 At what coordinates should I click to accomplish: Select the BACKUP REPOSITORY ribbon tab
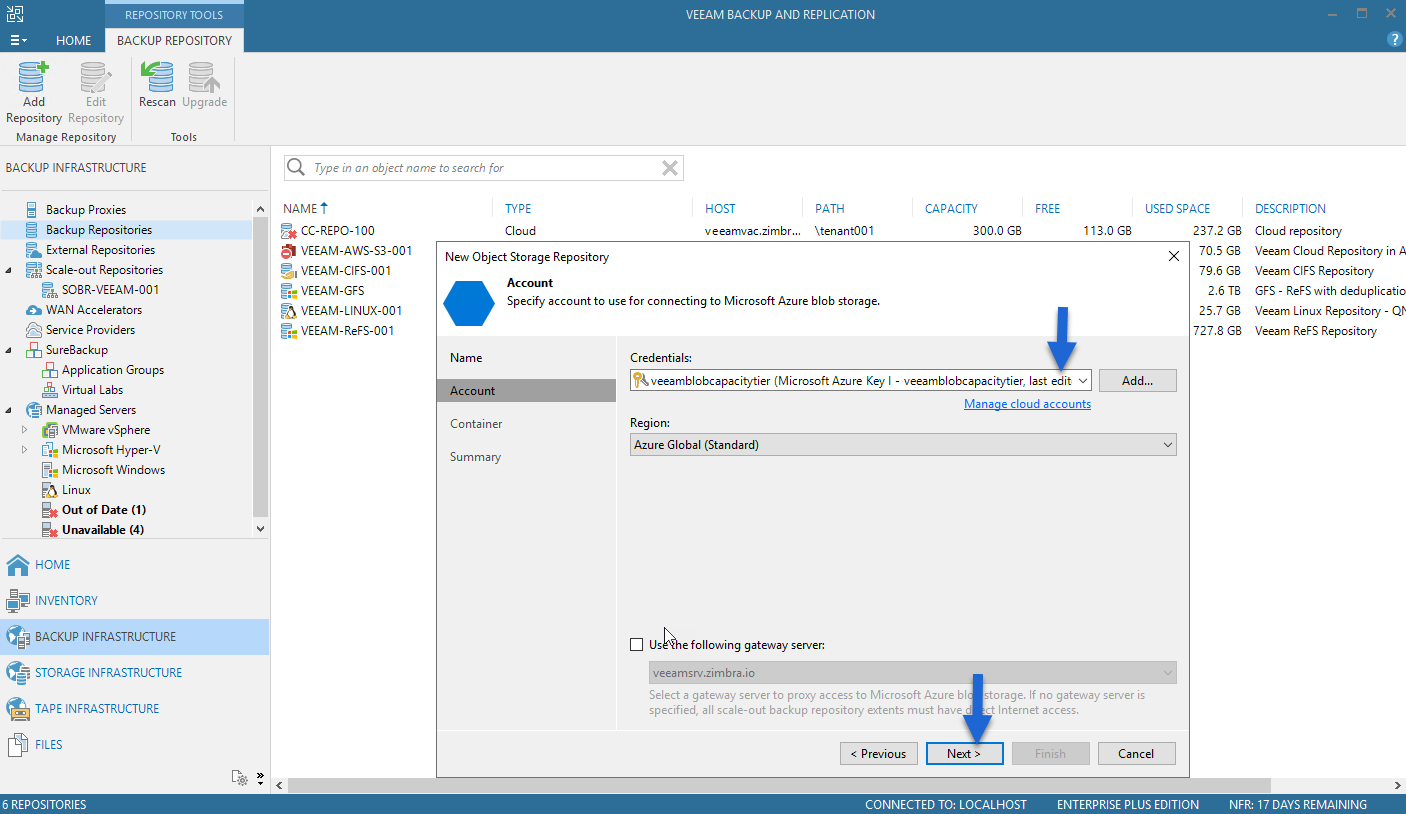[x=174, y=41]
